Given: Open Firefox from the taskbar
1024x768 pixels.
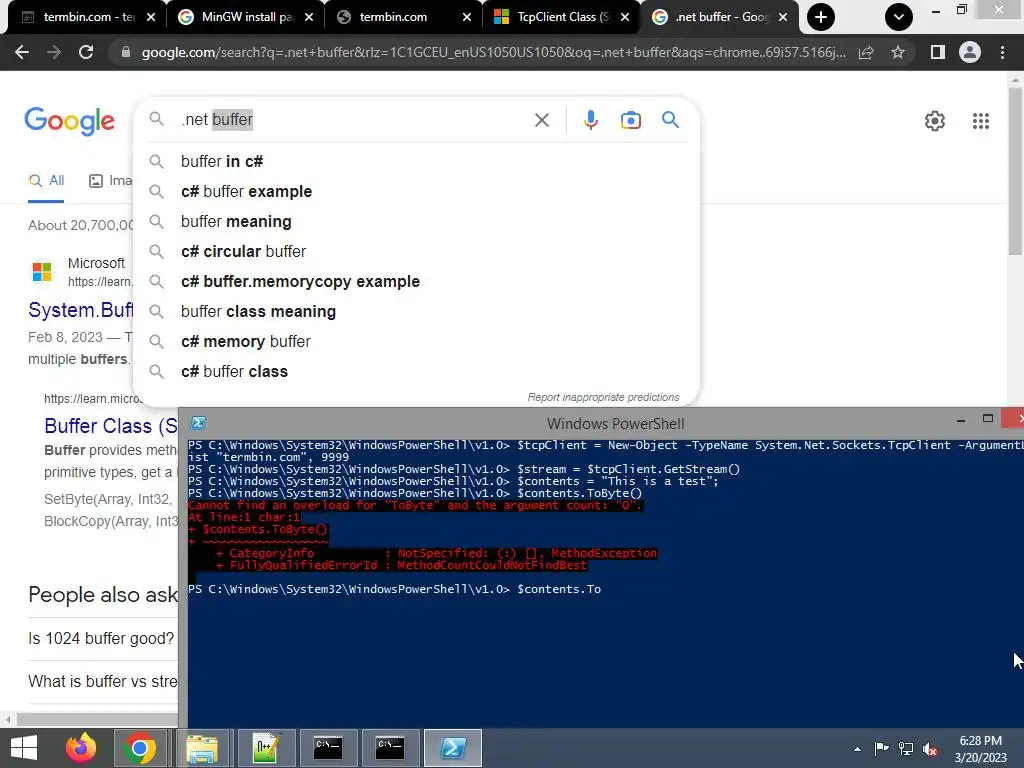Looking at the screenshot, I should click(x=81, y=748).
